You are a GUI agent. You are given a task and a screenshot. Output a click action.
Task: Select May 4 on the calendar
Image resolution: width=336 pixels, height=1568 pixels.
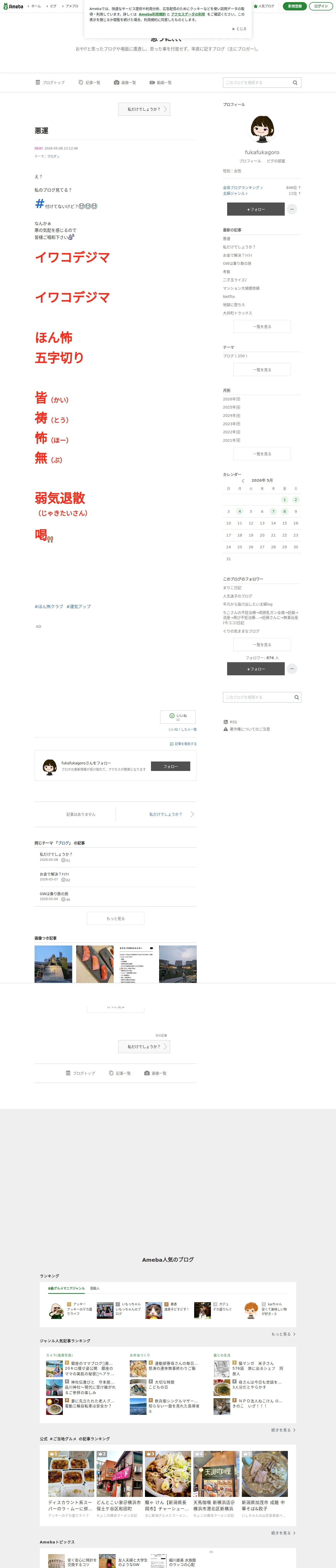pyautogui.click(x=240, y=511)
